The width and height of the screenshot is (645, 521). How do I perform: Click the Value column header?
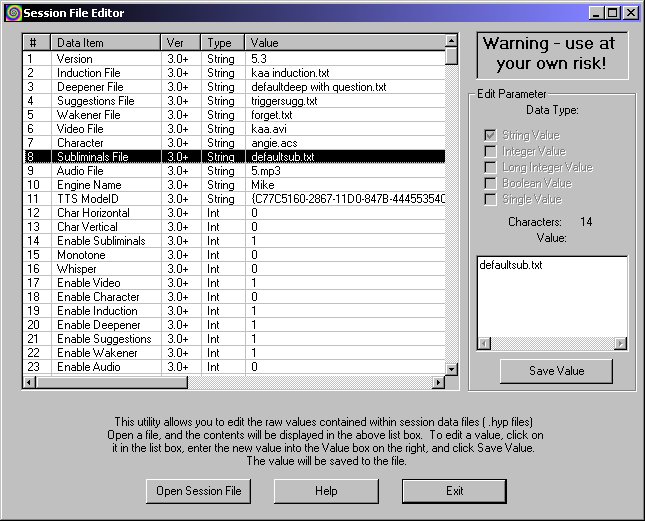343,43
